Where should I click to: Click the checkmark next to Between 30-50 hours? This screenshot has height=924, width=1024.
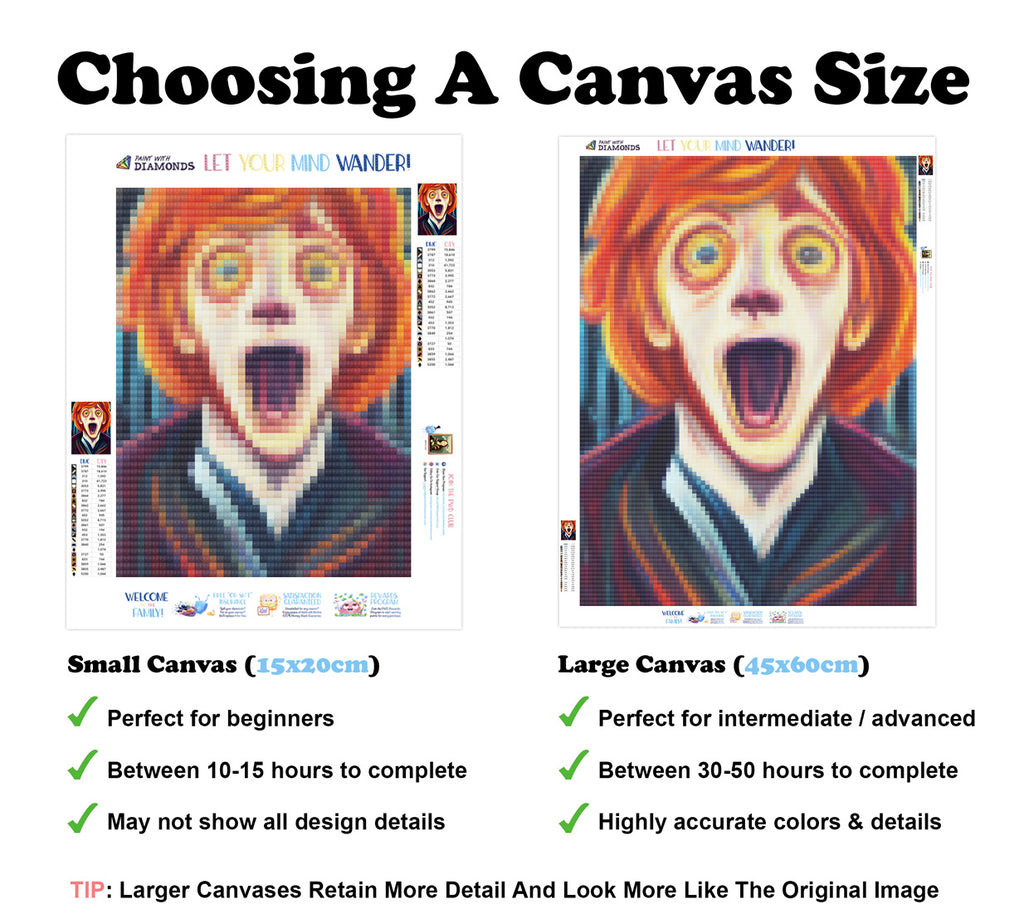click(574, 765)
